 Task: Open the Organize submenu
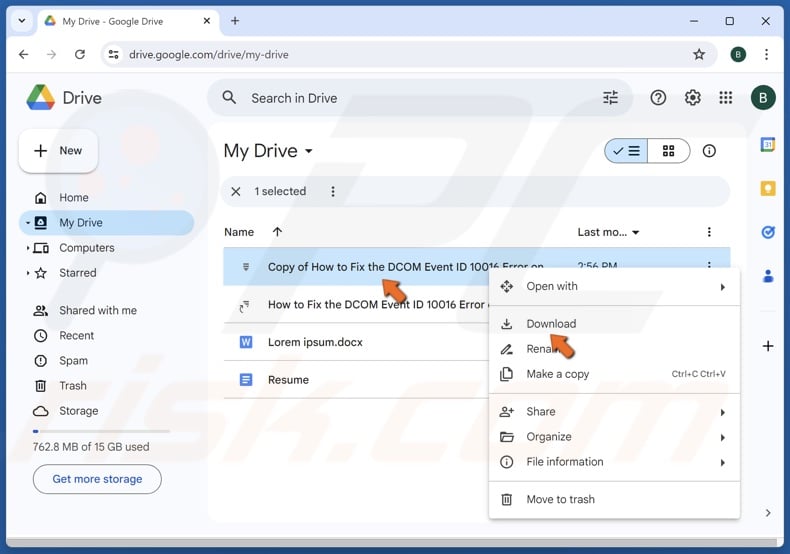(x=614, y=437)
